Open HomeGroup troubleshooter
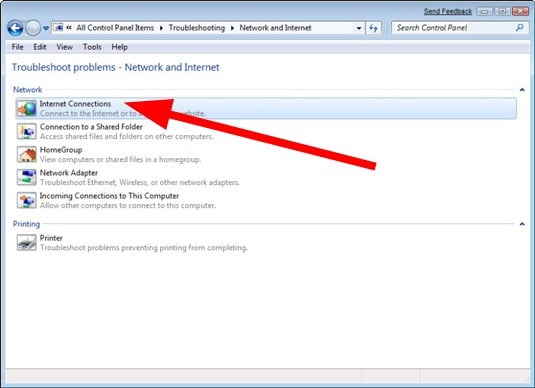 (x=61, y=150)
